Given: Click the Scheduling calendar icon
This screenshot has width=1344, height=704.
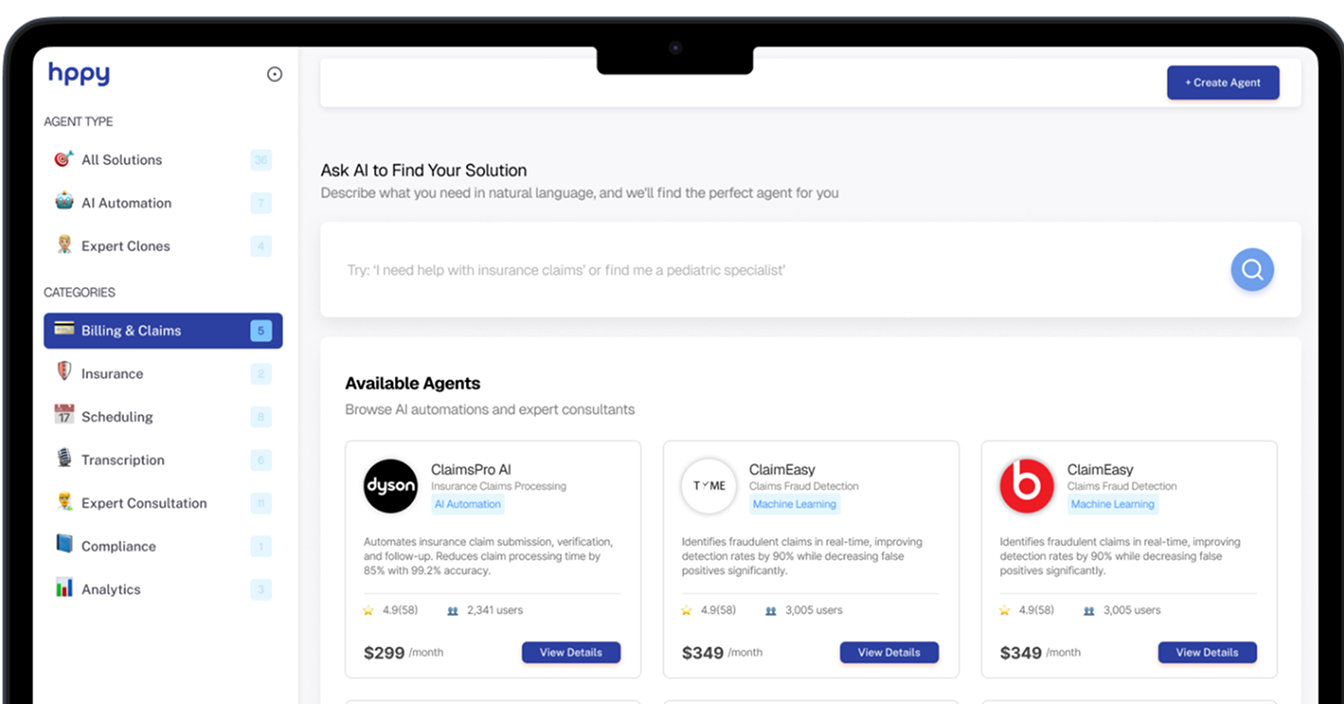Looking at the screenshot, I should click(64, 415).
